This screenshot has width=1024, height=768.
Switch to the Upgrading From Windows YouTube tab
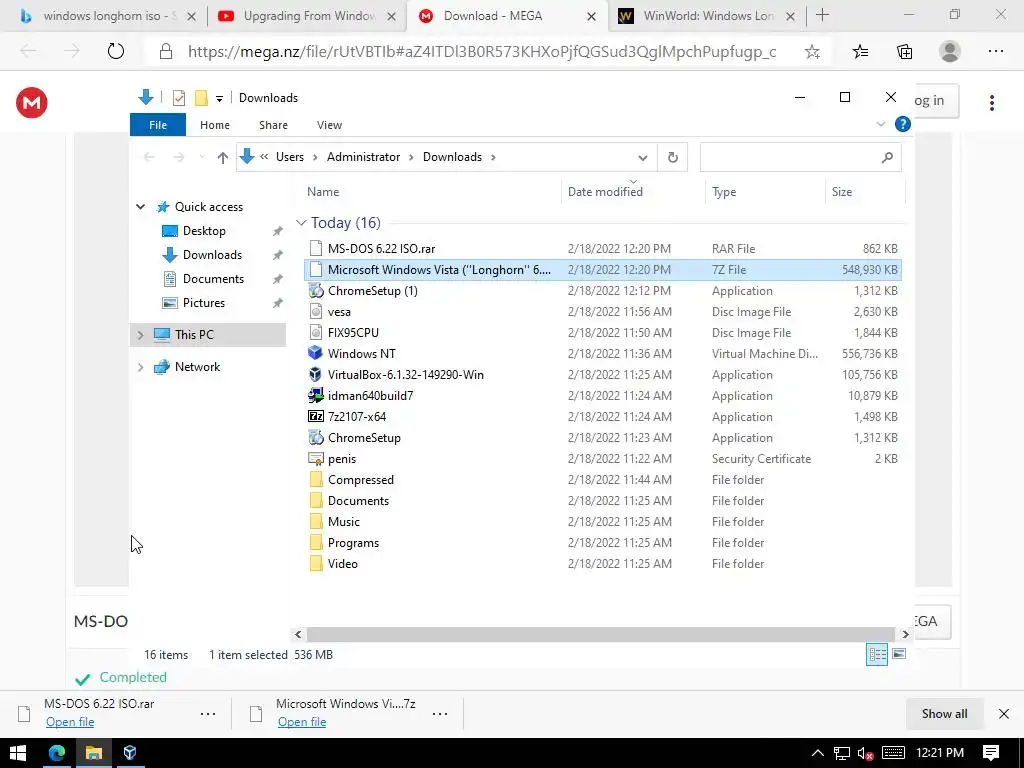307,16
